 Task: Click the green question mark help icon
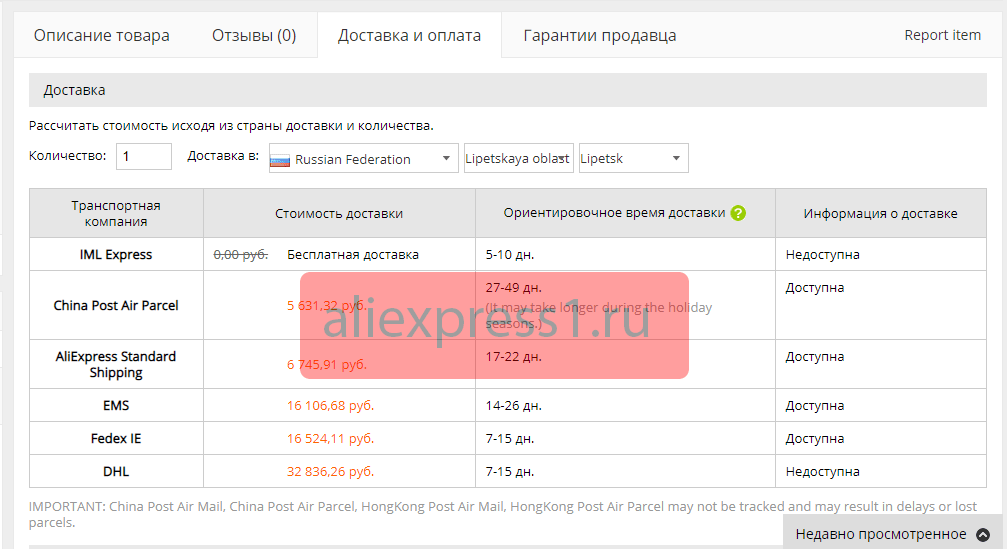pos(738,213)
